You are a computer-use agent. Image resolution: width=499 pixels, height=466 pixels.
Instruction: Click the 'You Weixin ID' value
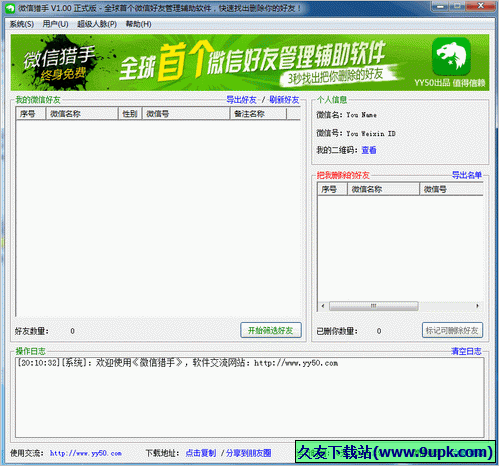coord(371,134)
